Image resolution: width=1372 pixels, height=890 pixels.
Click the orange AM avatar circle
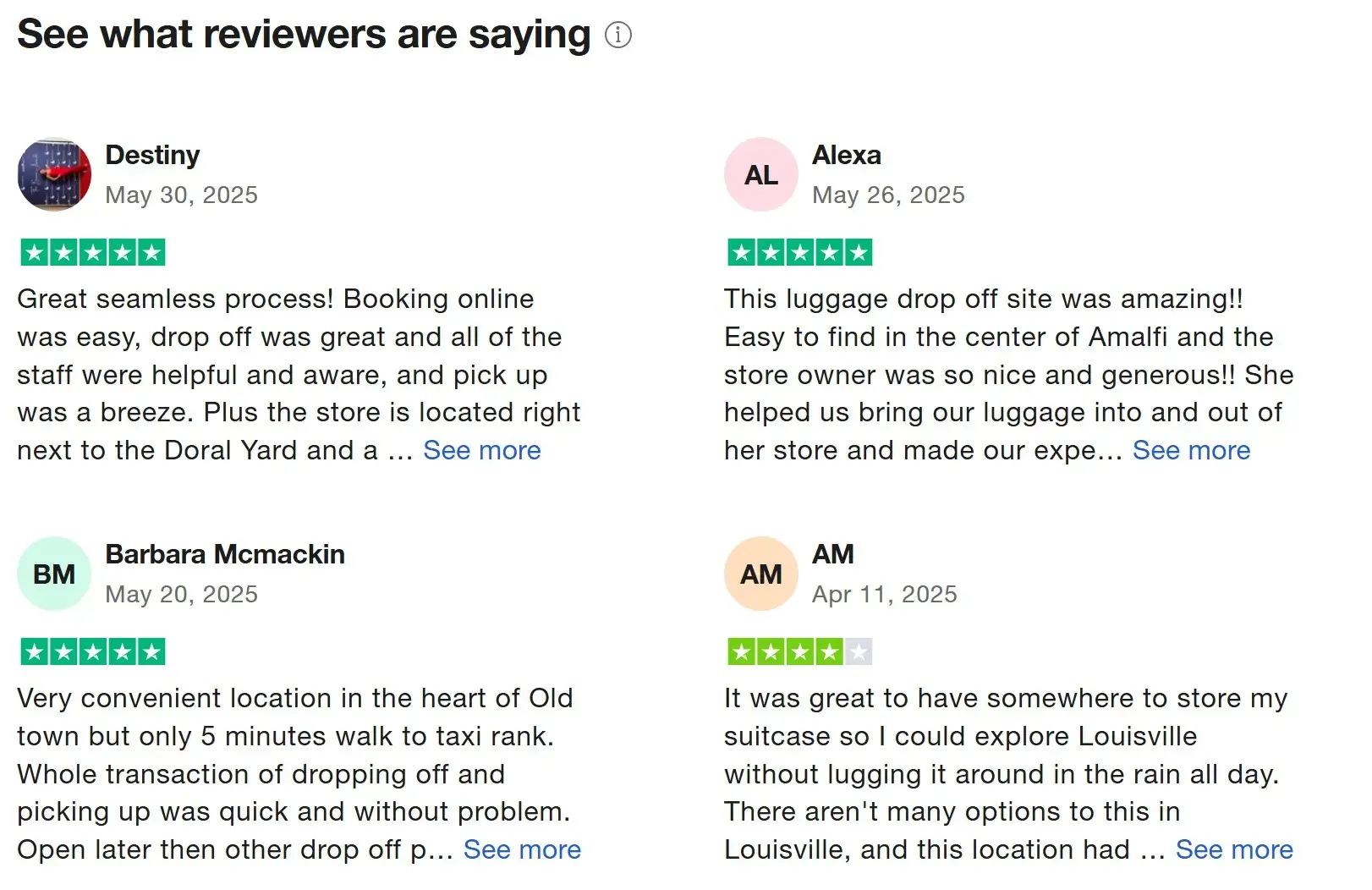coord(761,574)
